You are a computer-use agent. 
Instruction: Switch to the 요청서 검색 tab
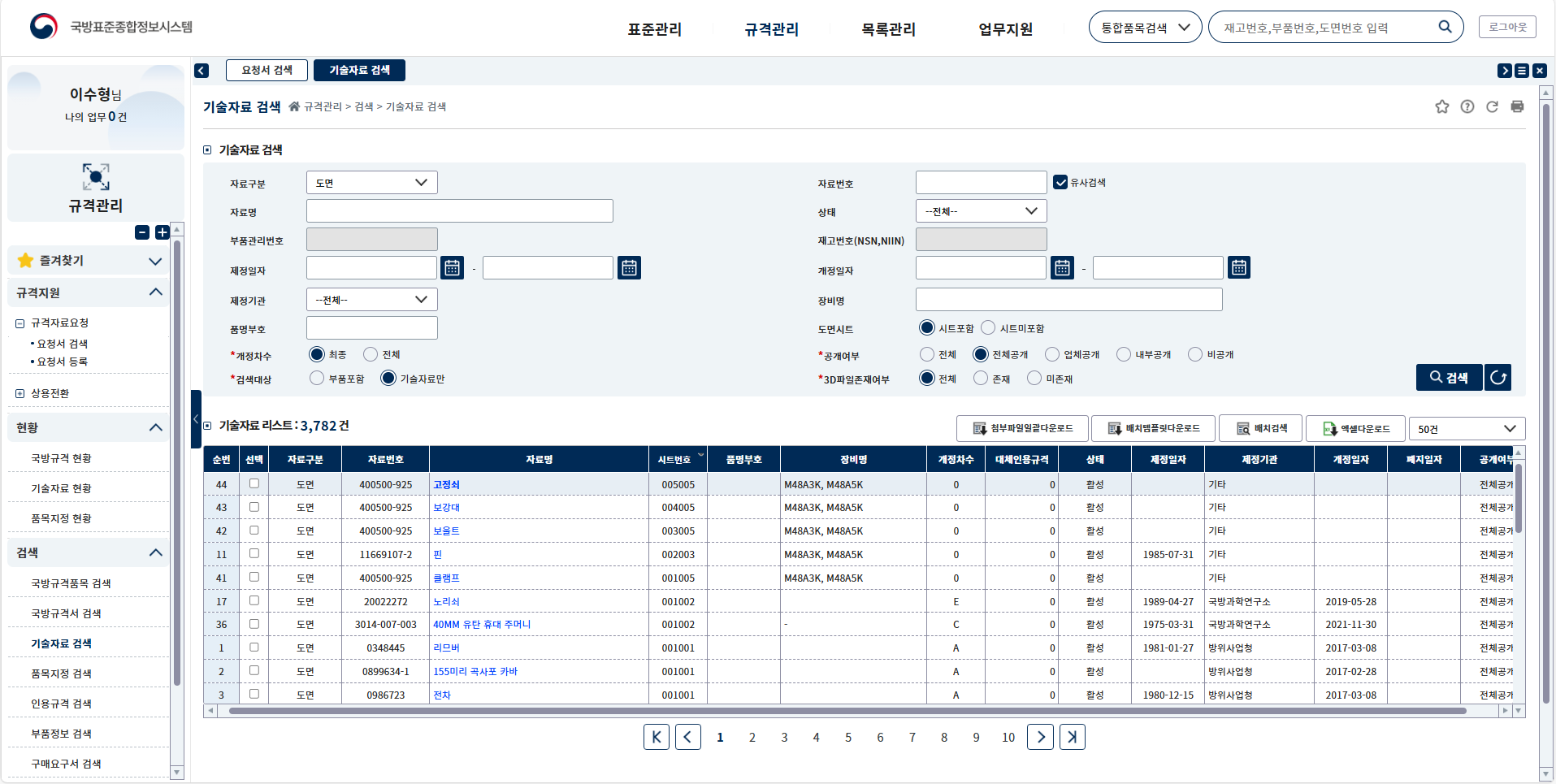click(267, 71)
